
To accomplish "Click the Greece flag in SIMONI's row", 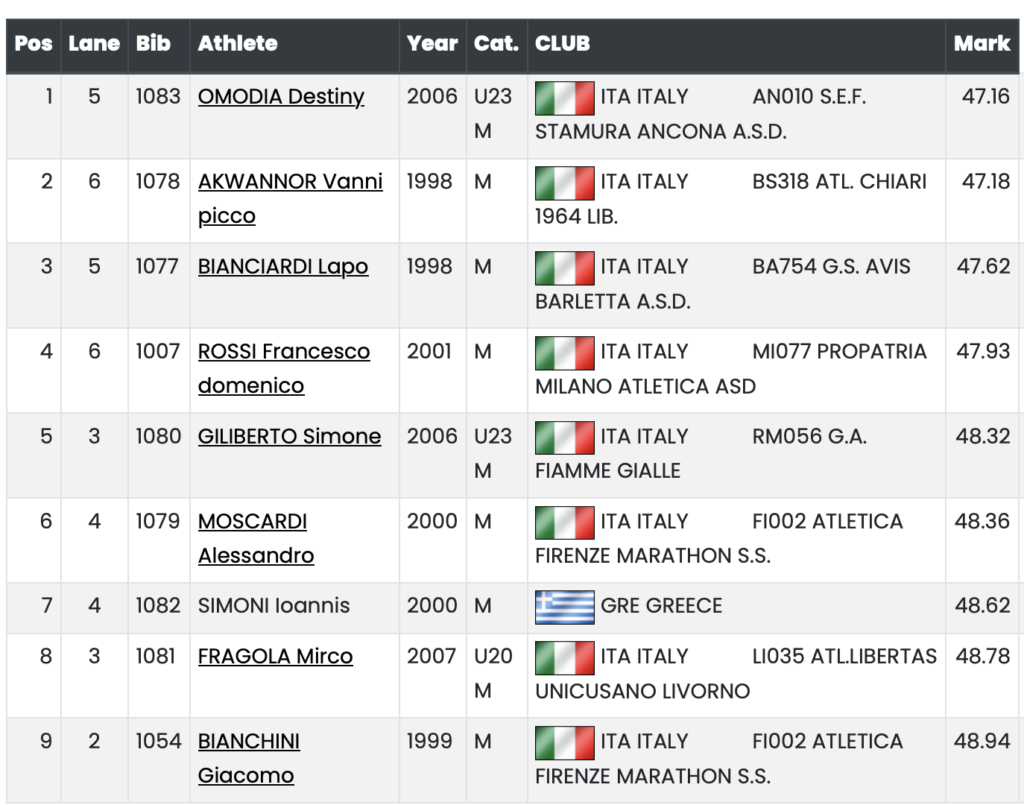I will pyautogui.click(x=565, y=607).
